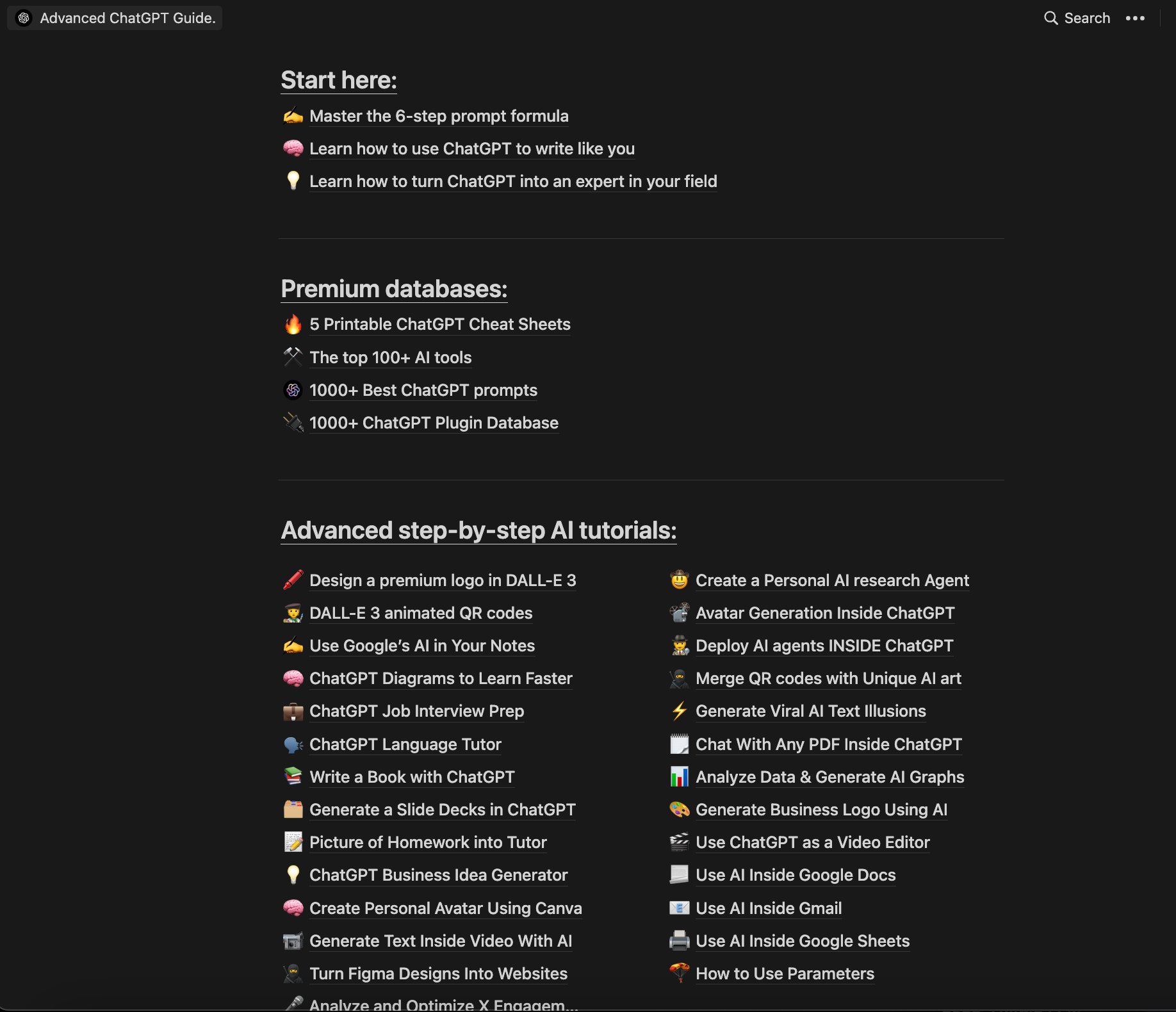Viewport: 1176px width, 1012px height.
Task: Open 5 Printable ChatGPT Cheat Sheets page
Action: point(440,324)
